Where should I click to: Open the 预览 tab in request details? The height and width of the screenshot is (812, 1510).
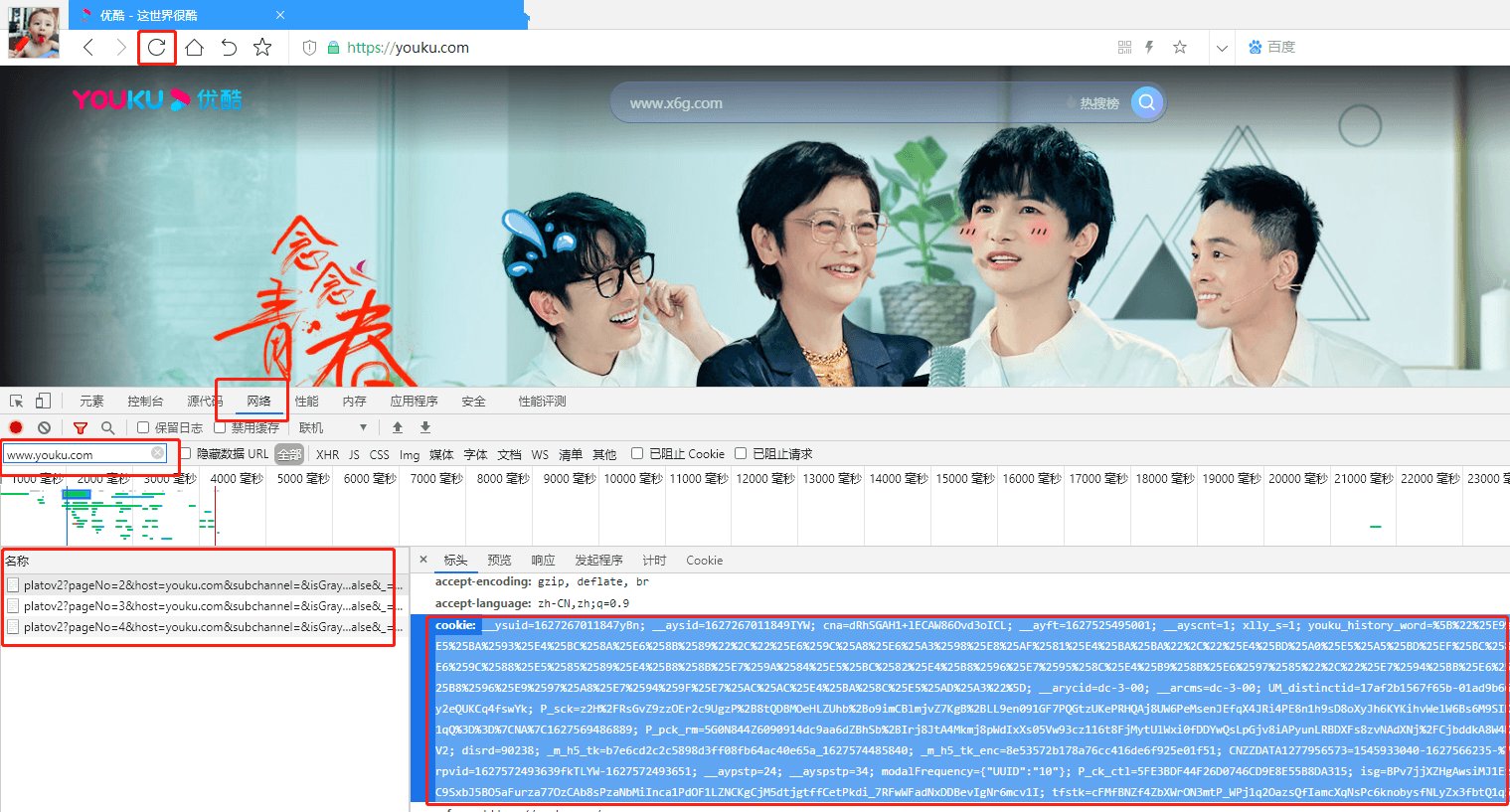point(500,561)
